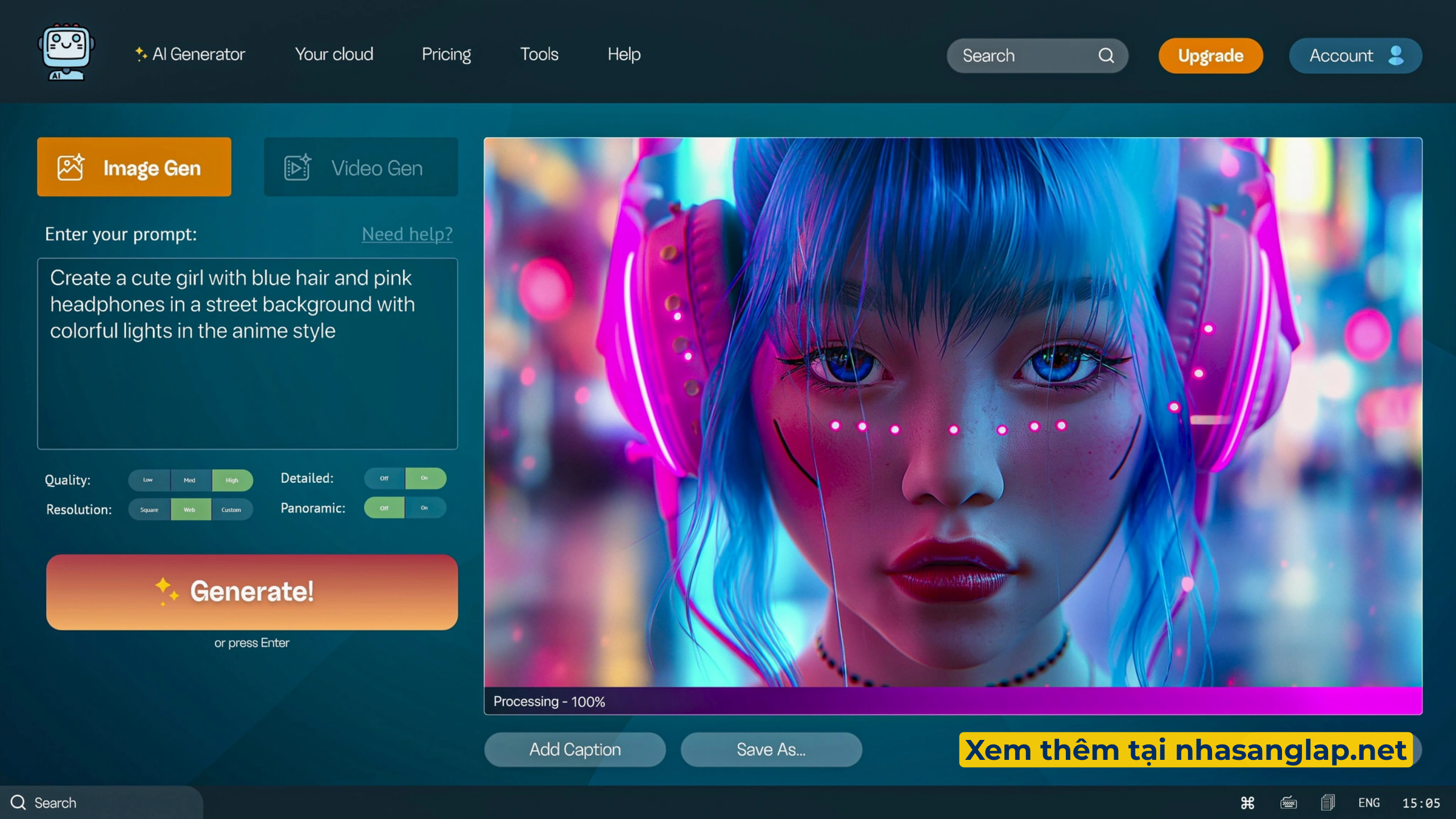
Task: Click the clipboard documents tray icon
Action: [x=1328, y=803]
